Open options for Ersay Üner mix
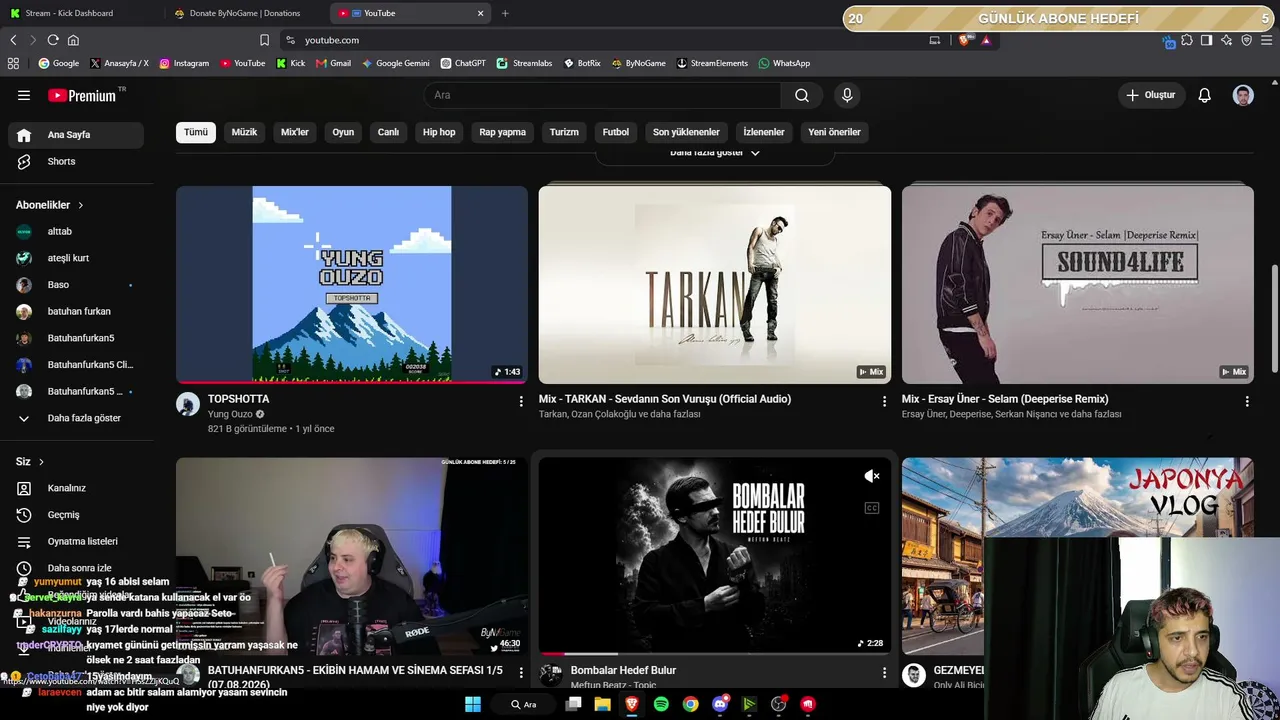Image resolution: width=1280 pixels, height=720 pixels. tap(1247, 401)
